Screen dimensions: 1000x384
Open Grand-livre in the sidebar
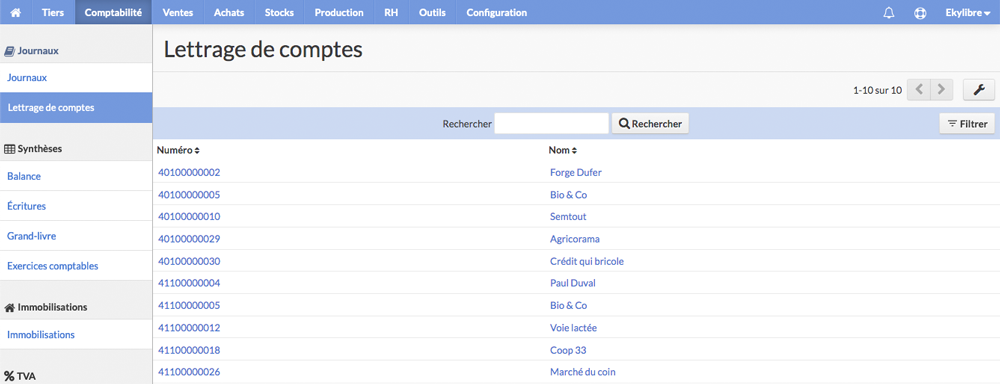coord(76,236)
